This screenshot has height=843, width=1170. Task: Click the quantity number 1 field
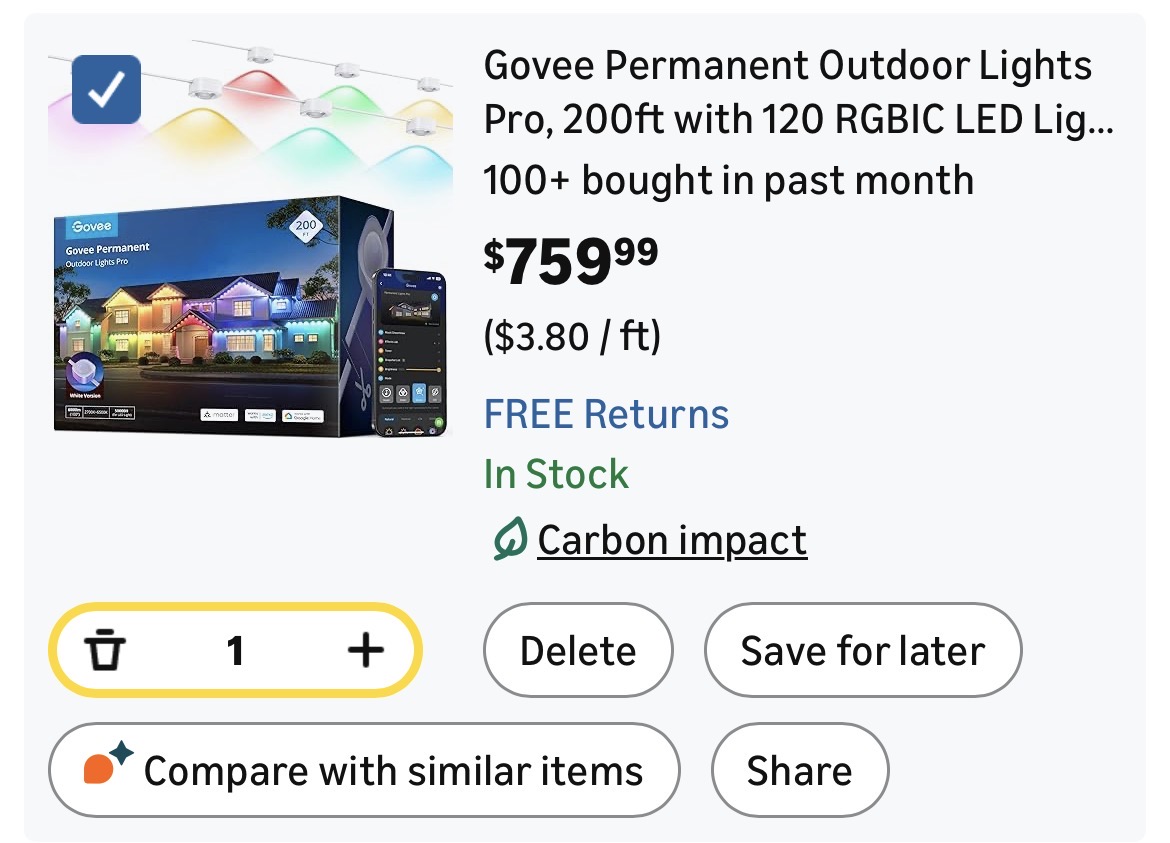pyautogui.click(x=235, y=652)
